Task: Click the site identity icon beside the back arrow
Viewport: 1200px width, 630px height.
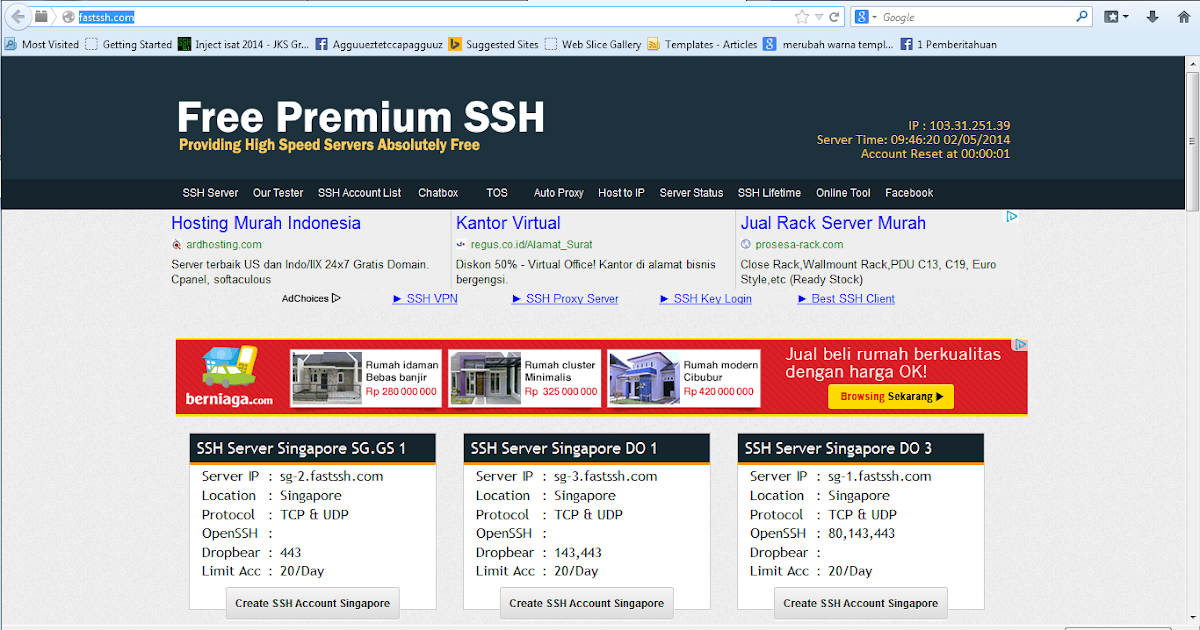Action: (x=69, y=17)
